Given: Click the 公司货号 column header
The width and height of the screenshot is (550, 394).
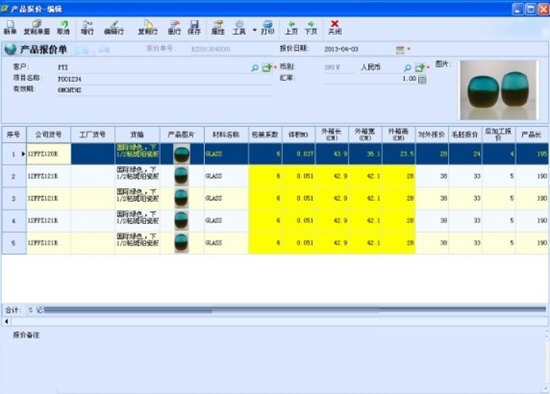Looking at the screenshot, I should coord(48,134).
